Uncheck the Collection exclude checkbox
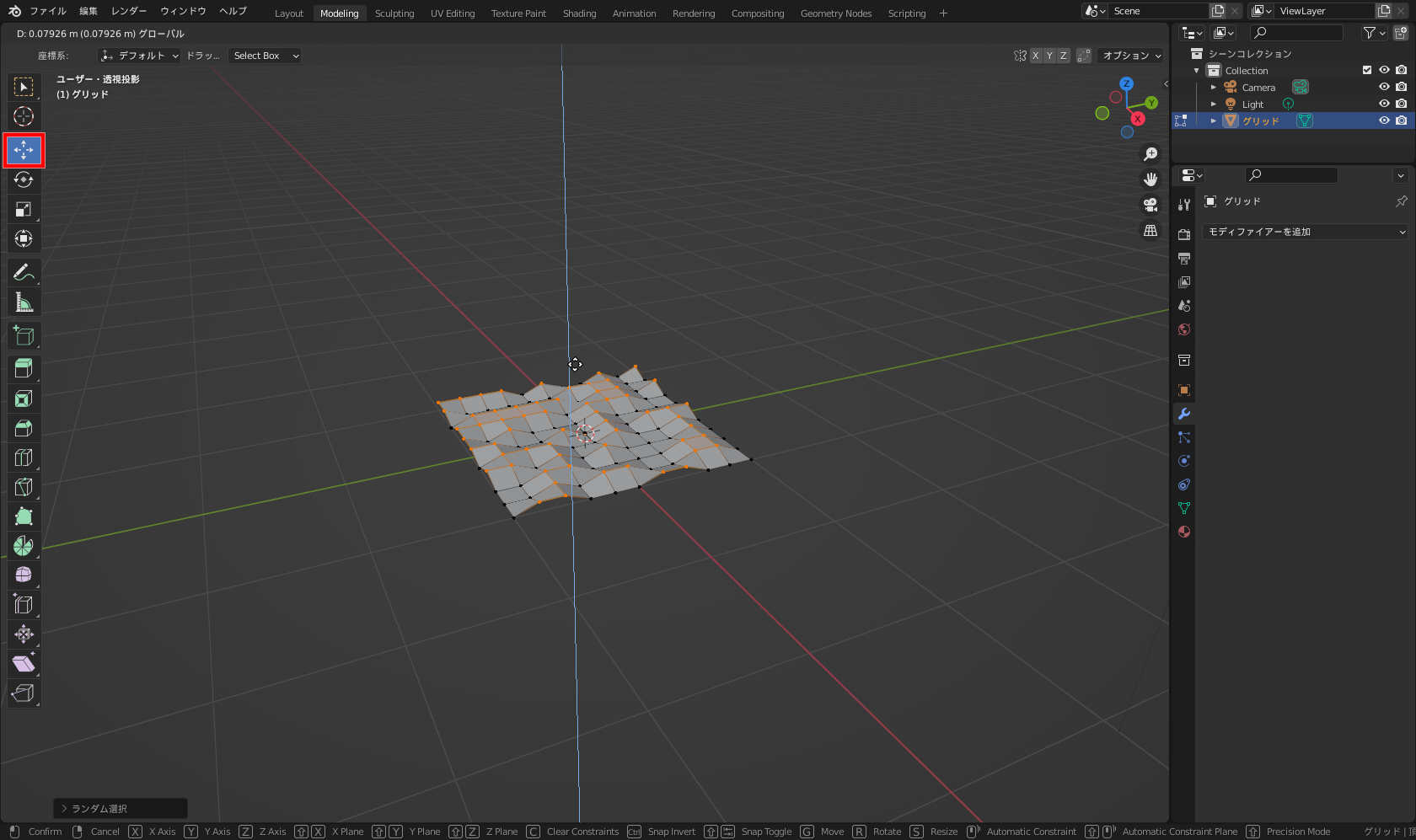Viewport: 1416px width, 840px height. pyautogui.click(x=1367, y=70)
